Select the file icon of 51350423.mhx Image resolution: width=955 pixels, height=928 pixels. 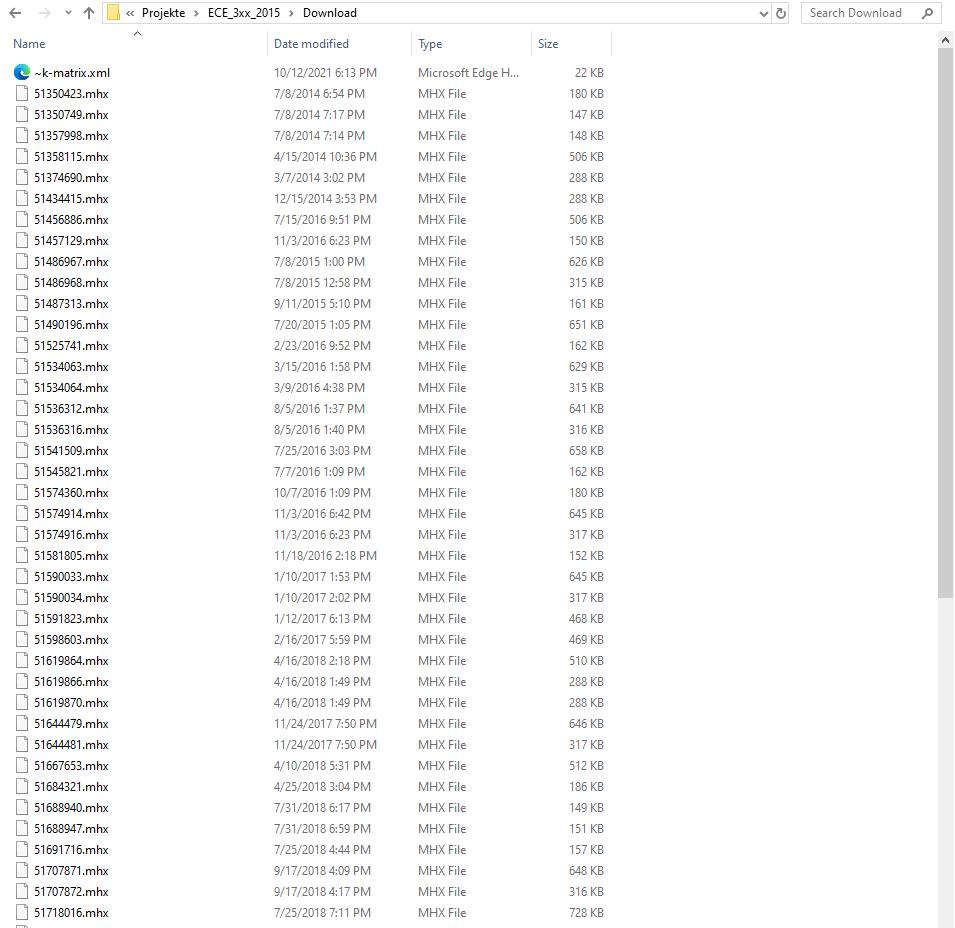coord(21,93)
